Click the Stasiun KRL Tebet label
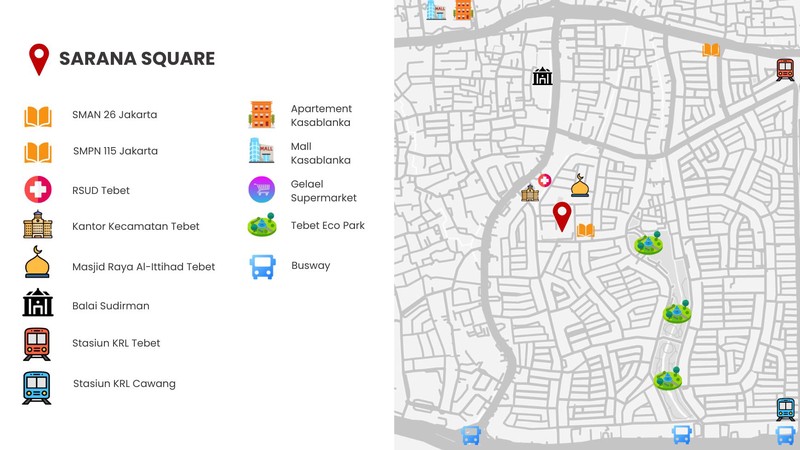Screen dimensions: 800x450 [x=116, y=343]
